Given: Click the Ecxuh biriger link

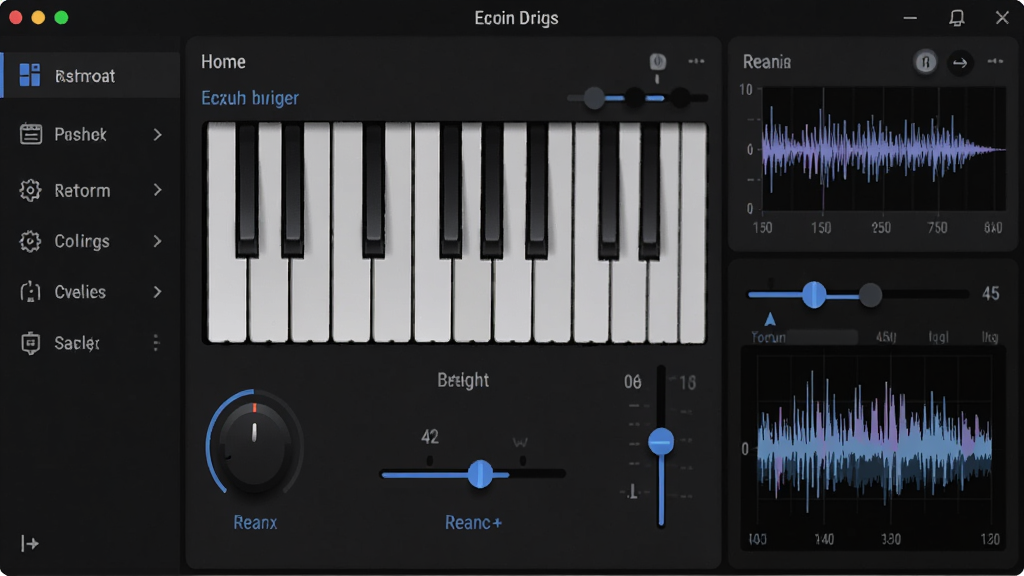Looking at the screenshot, I should pyautogui.click(x=249, y=98).
